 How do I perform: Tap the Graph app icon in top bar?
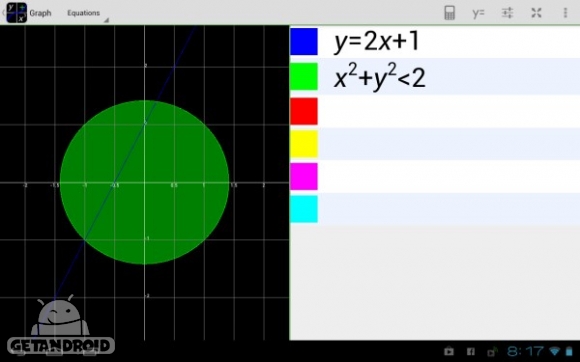pyautogui.click(x=17, y=13)
